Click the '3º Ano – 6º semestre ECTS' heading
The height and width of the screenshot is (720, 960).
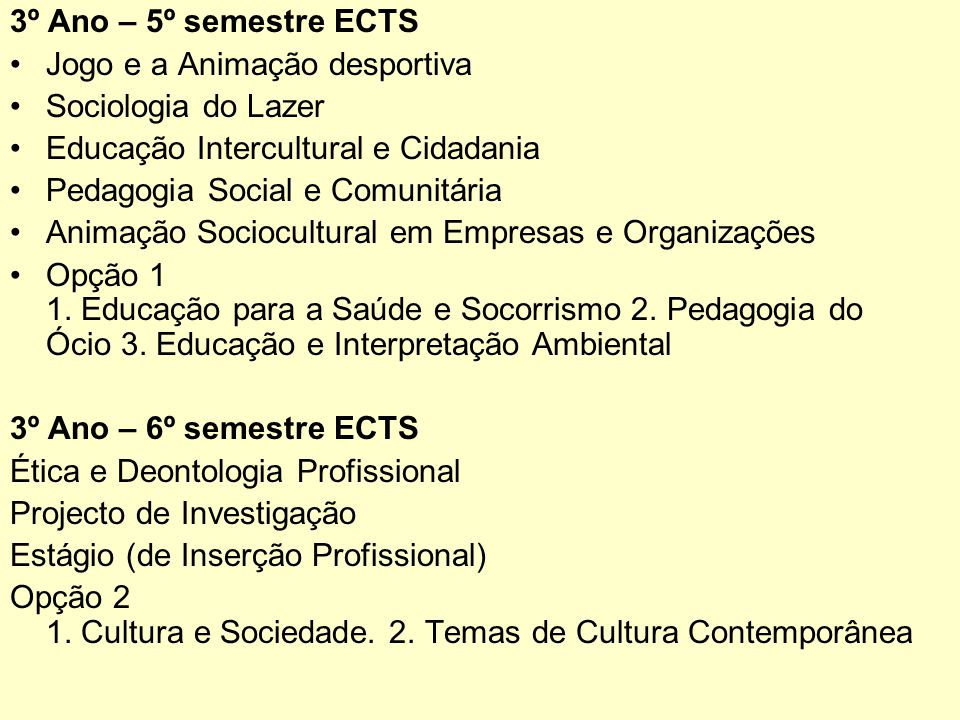coord(214,428)
